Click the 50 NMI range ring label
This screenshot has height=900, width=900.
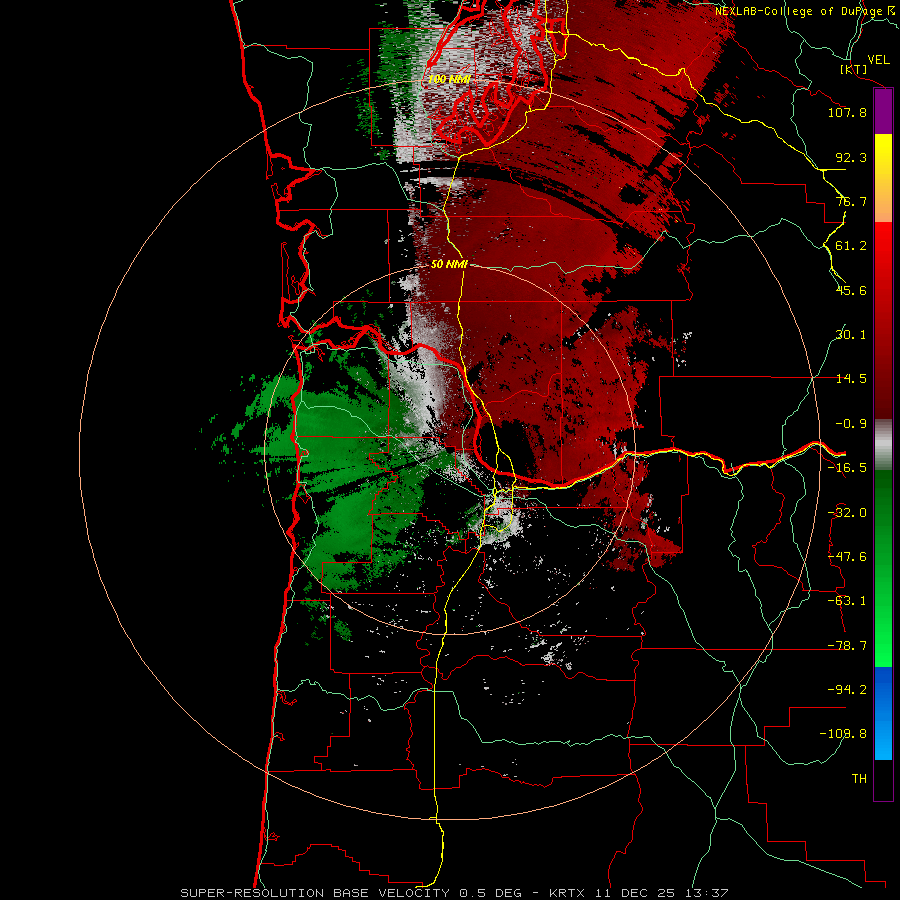click(x=449, y=264)
